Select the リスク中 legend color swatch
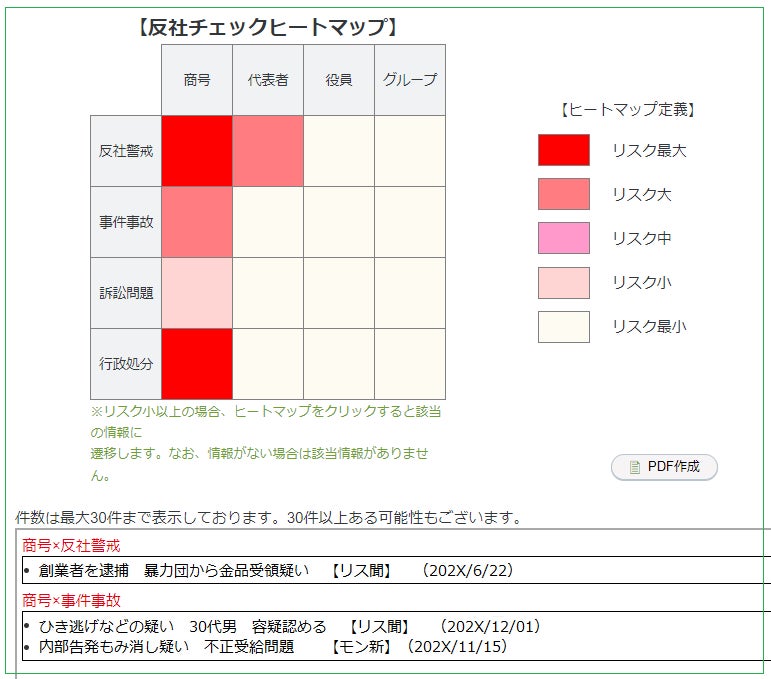Image resolution: width=771 pixels, height=679 pixels. click(x=564, y=238)
